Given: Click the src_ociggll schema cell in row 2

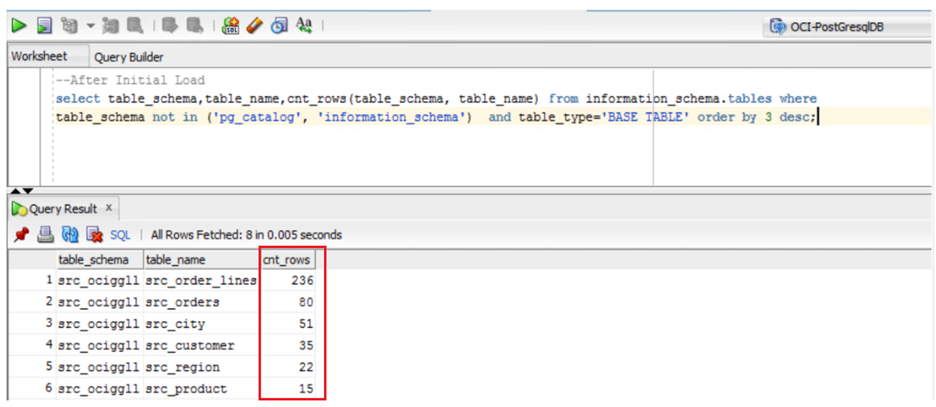Looking at the screenshot, I should pyautogui.click(x=100, y=302).
